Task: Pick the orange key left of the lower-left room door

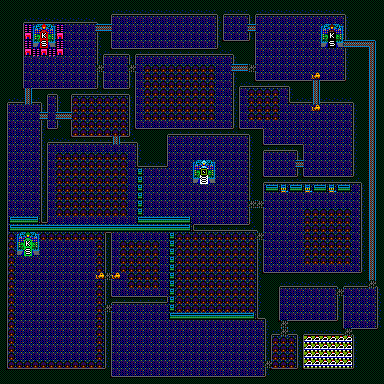Action: (x=100, y=276)
